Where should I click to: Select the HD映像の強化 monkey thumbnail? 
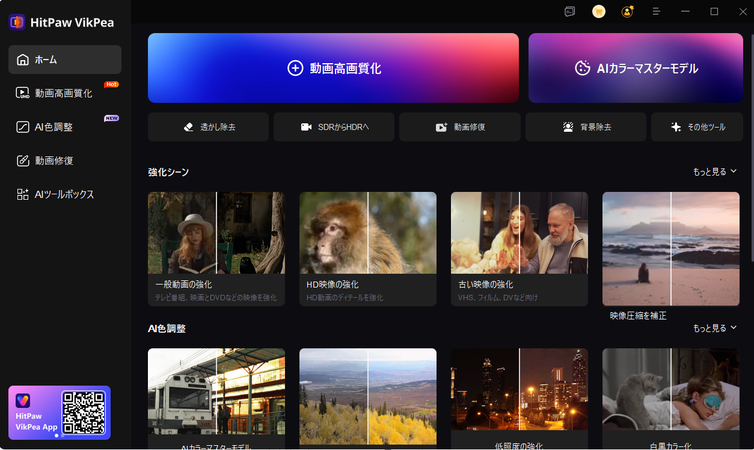(x=367, y=233)
